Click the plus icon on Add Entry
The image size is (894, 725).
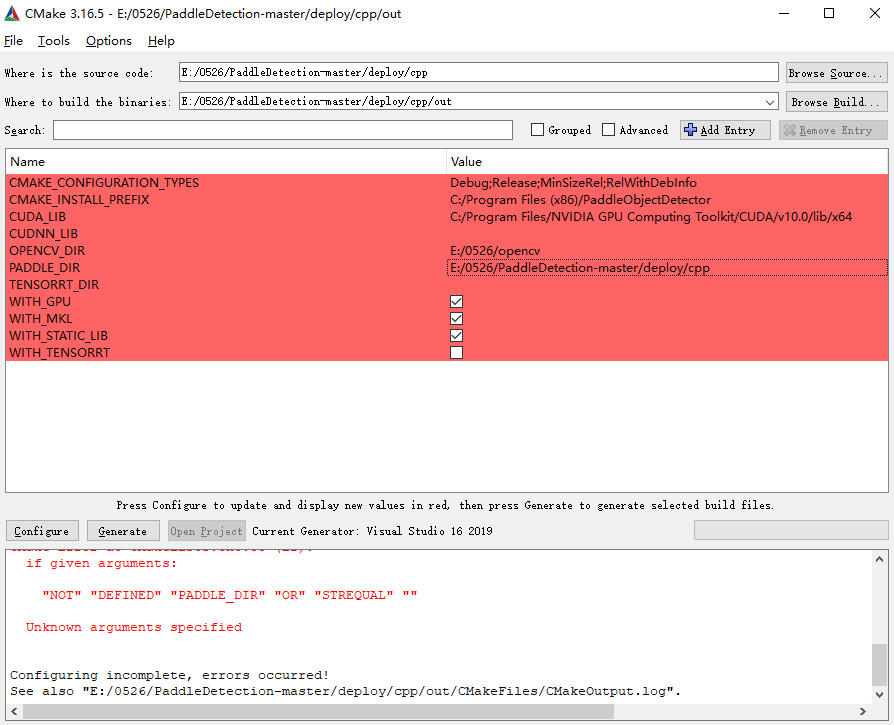(690, 130)
